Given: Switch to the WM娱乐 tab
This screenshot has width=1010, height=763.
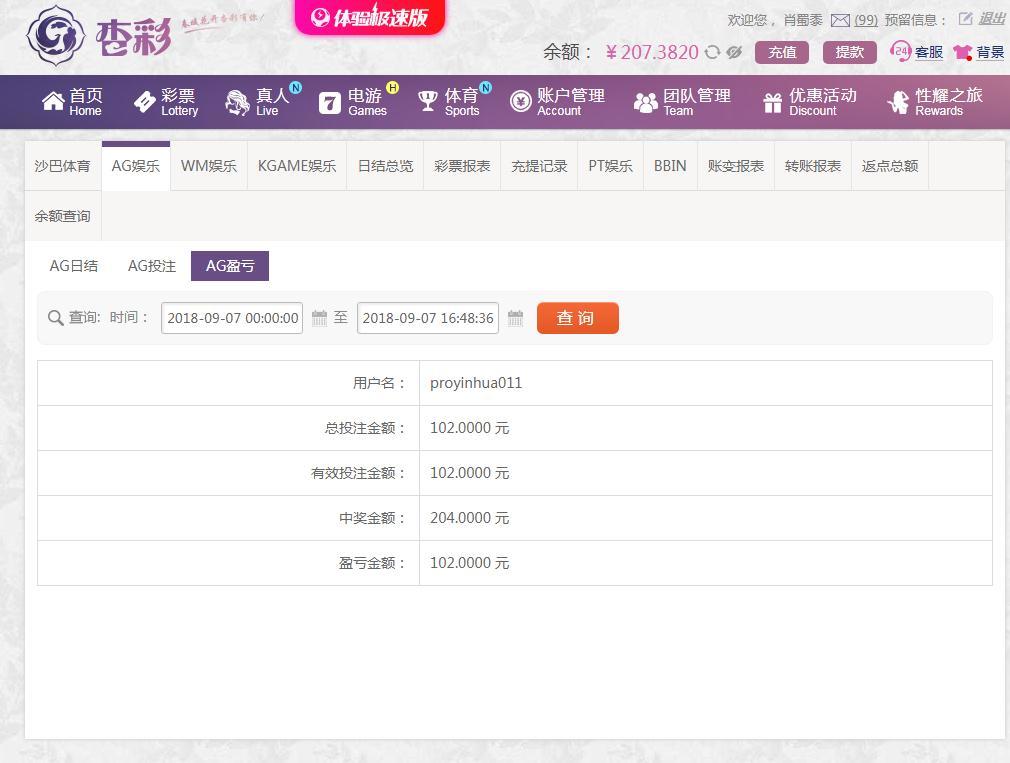Looking at the screenshot, I should pyautogui.click(x=209, y=166).
